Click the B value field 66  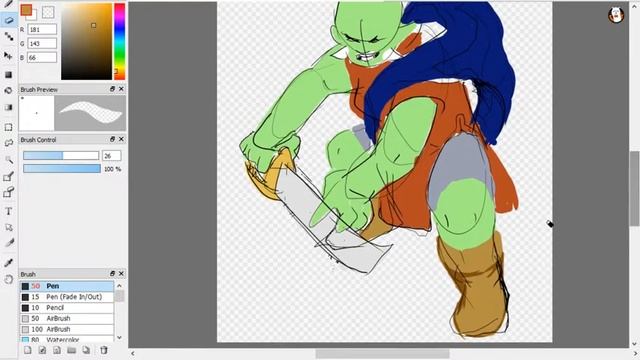pos(42,58)
